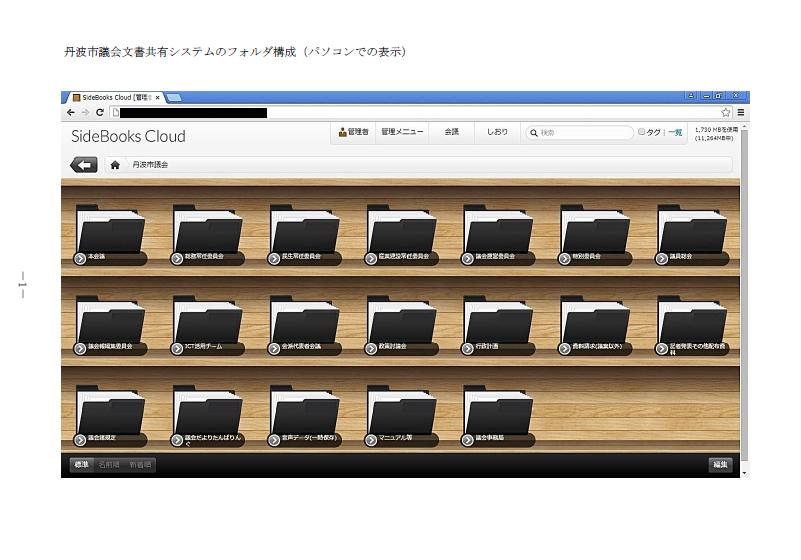Screen dimensions: 801x560
Task: Expand details arrow for 議員総会
Action: (x=662, y=259)
